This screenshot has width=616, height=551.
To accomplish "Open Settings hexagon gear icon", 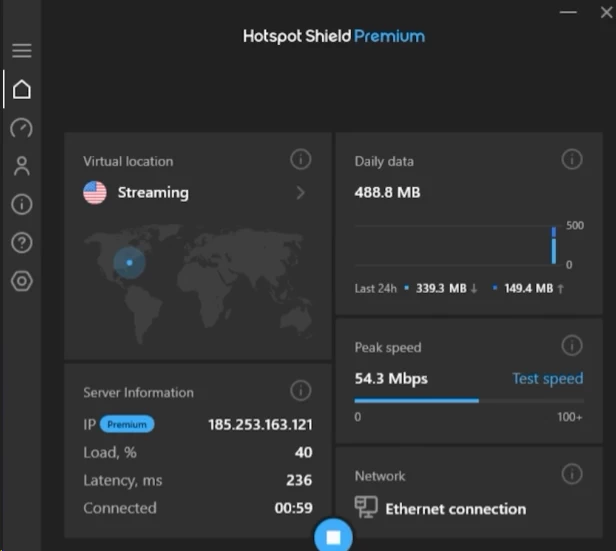I will [x=22, y=281].
